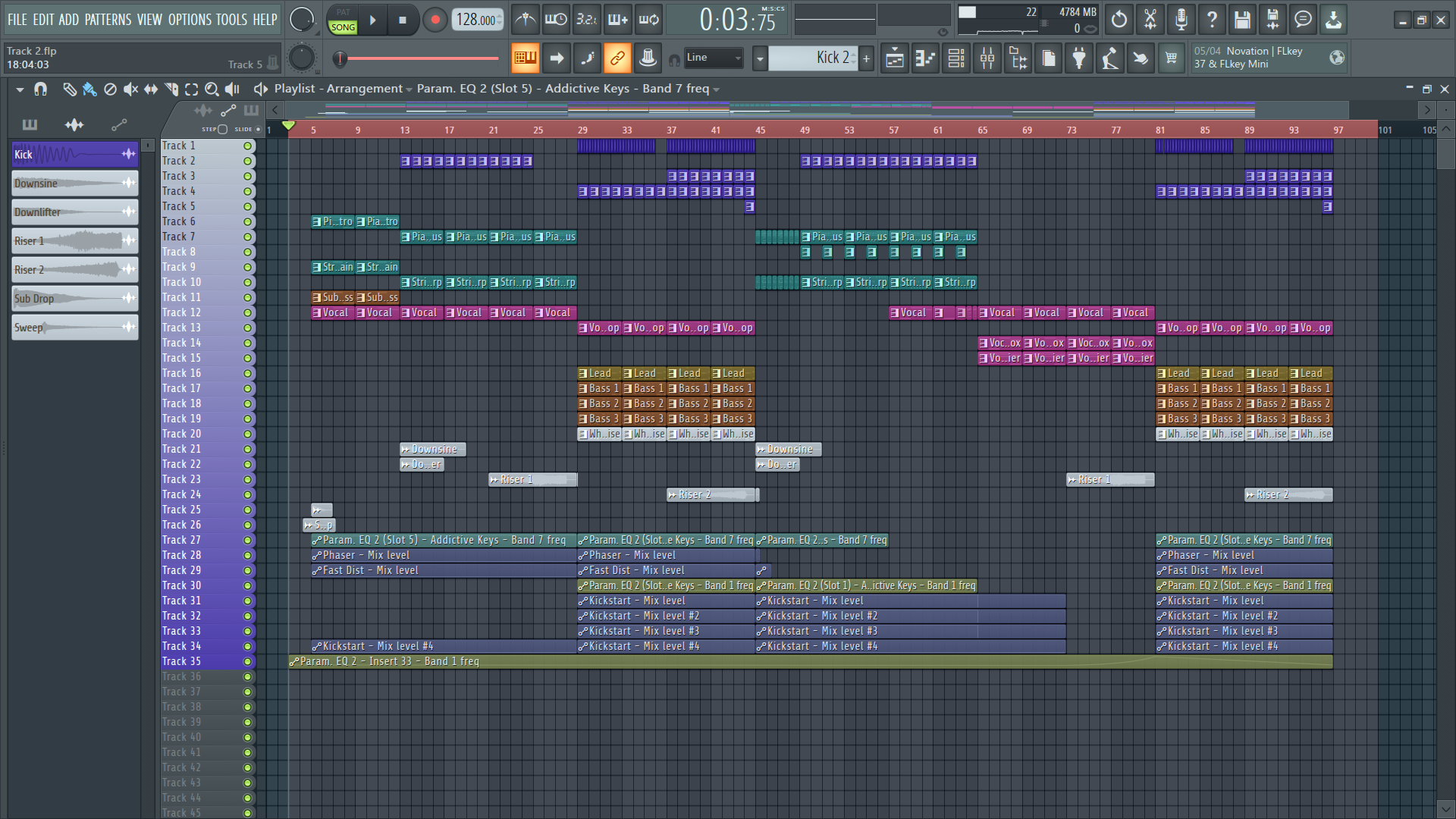The height and width of the screenshot is (819, 1456).
Task: Open the mixer window
Action: (x=987, y=58)
